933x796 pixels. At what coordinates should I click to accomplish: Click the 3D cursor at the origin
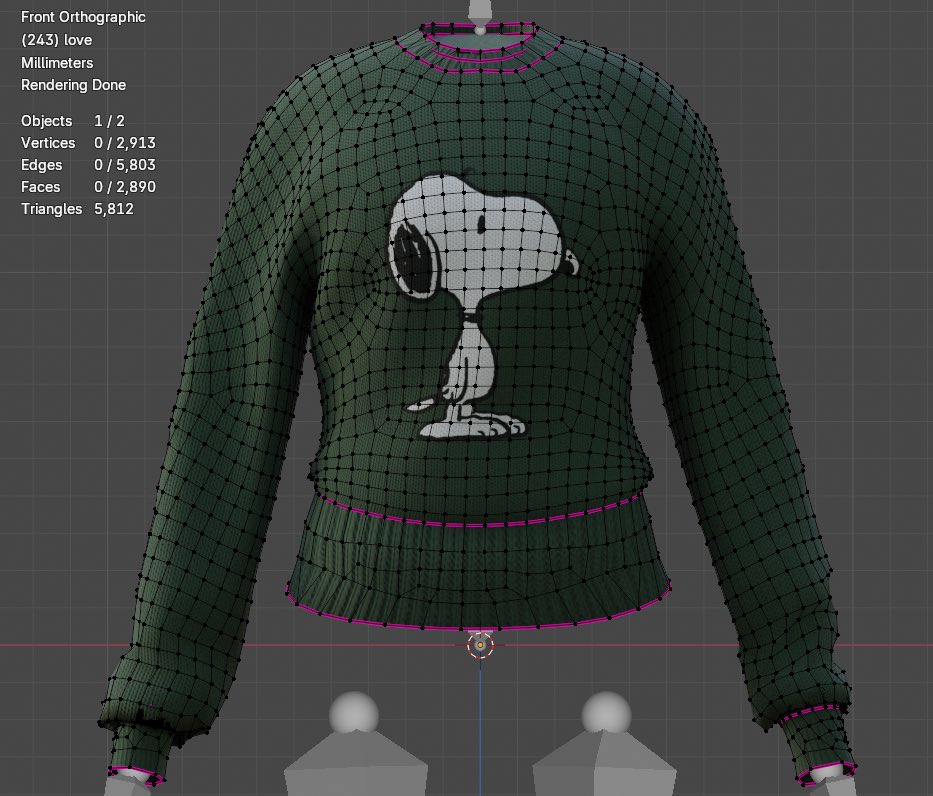480,645
